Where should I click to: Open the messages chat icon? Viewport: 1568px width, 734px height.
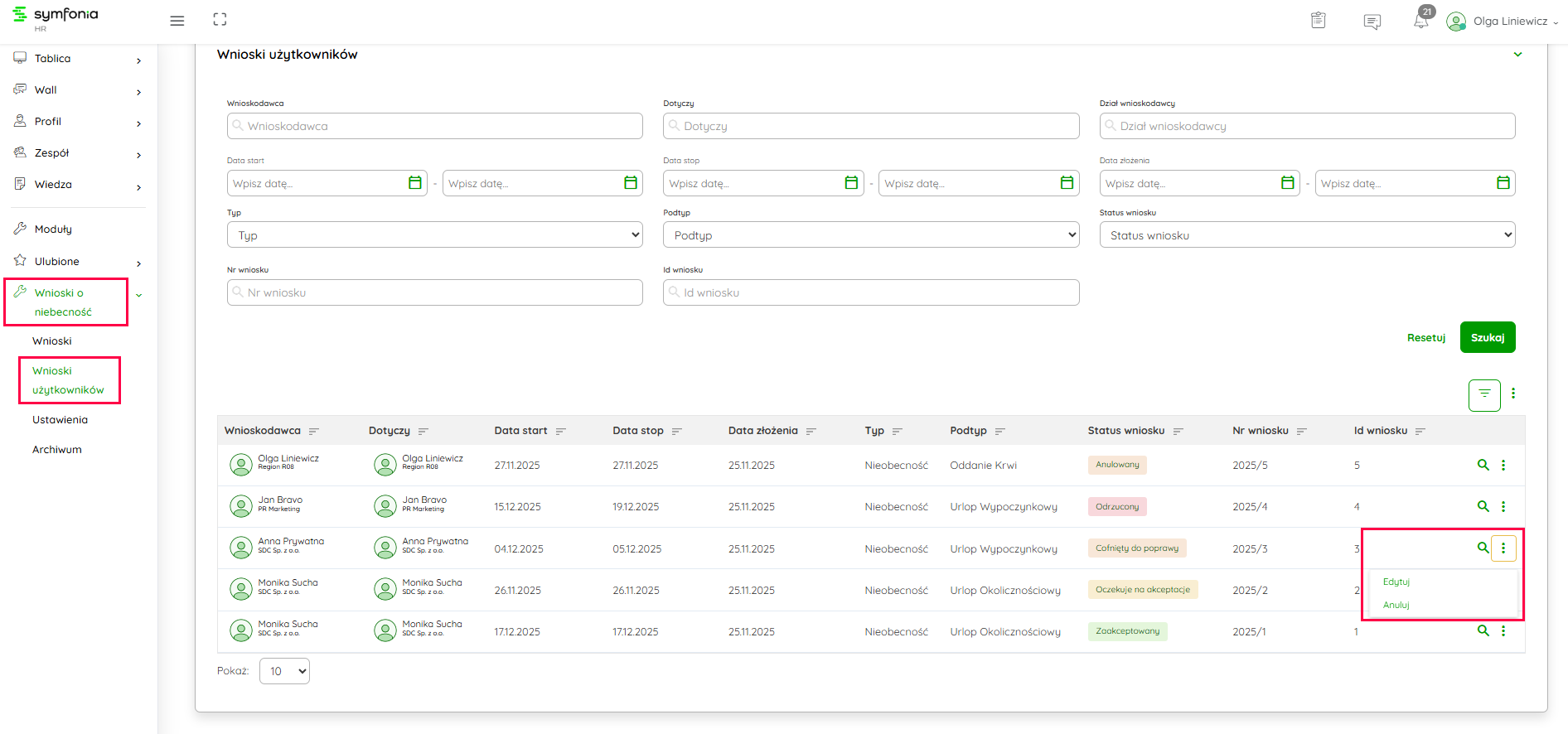point(1372,22)
